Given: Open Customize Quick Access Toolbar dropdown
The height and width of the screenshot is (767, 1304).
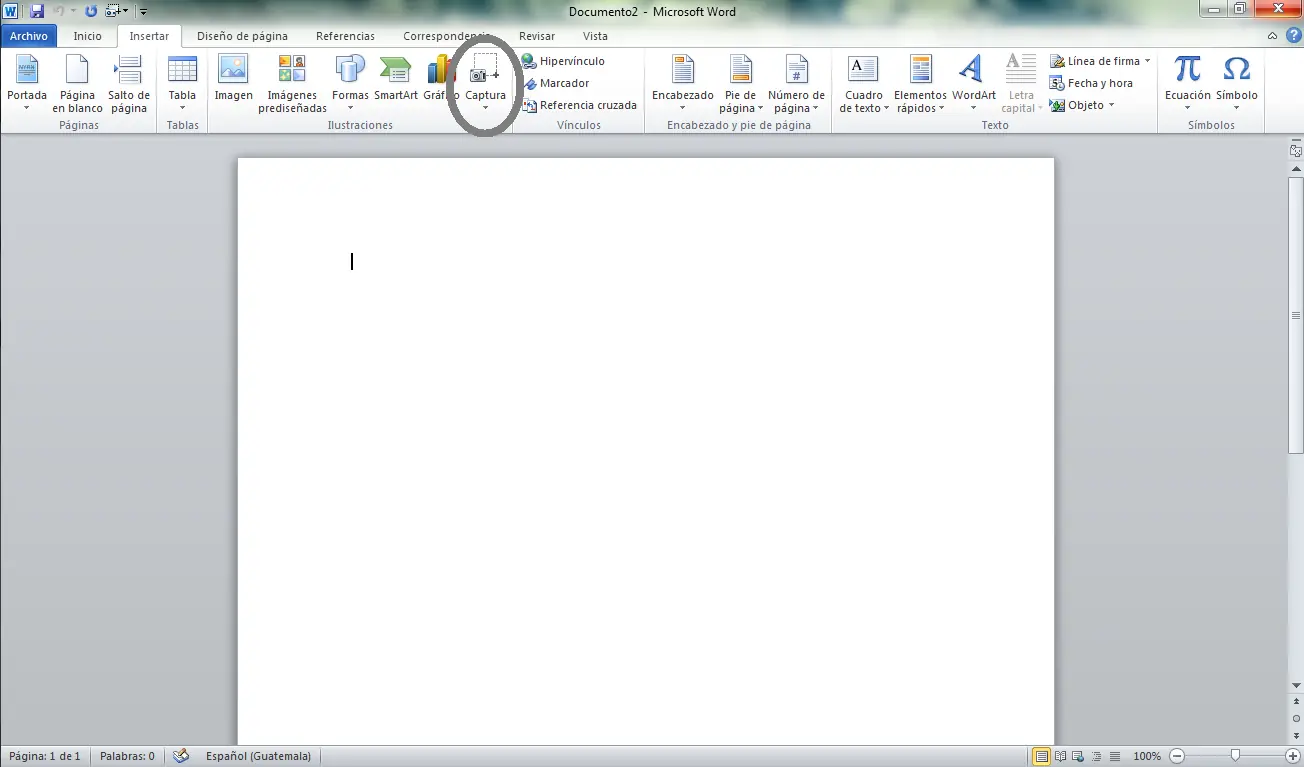Looking at the screenshot, I should pyautogui.click(x=143, y=12).
